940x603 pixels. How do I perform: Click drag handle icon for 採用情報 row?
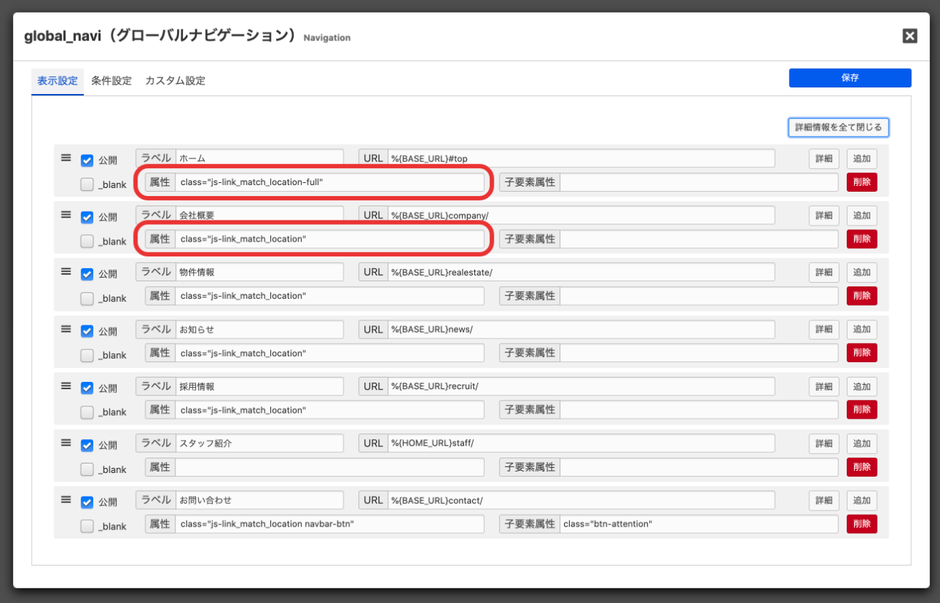(x=66, y=386)
